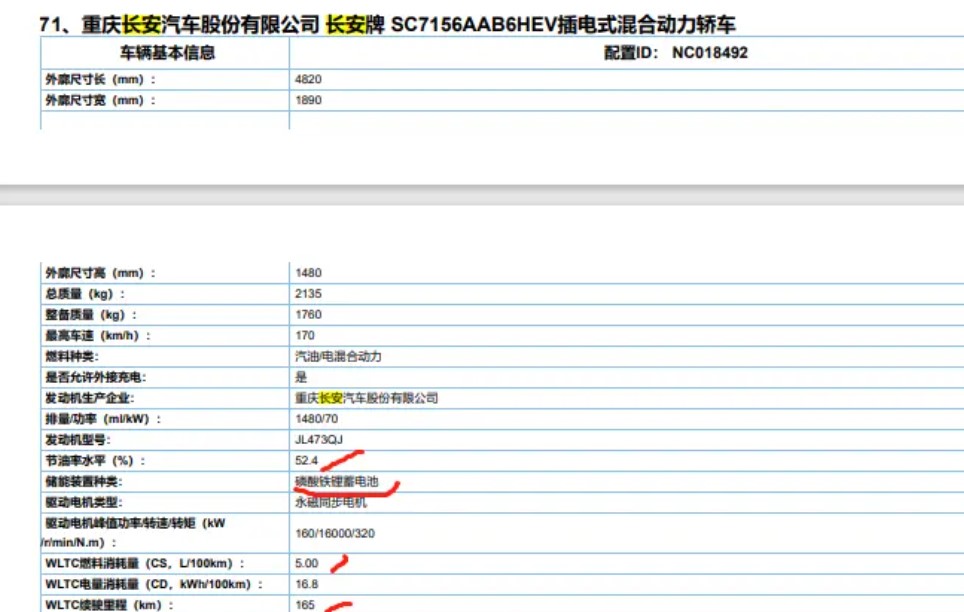964x612 pixels.
Task: Select the '整备质量 (kg)' label
Action: (x=91, y=315)
